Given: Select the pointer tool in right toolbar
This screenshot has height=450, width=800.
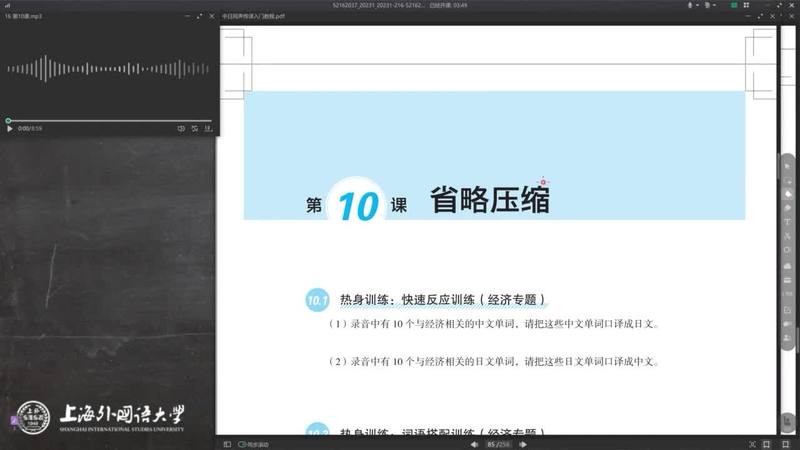Looking at the screenshot, I should tap(788, 165).
